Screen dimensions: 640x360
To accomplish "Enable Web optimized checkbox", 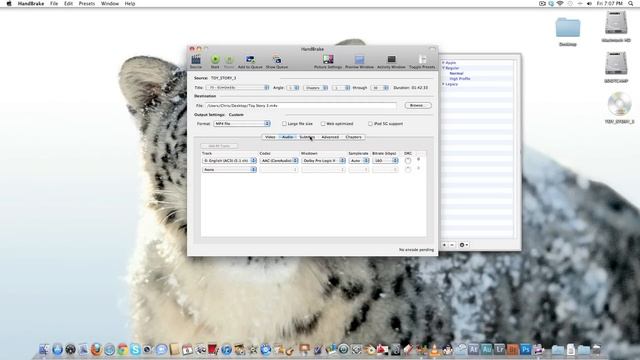I will click(x=323, y=124).
